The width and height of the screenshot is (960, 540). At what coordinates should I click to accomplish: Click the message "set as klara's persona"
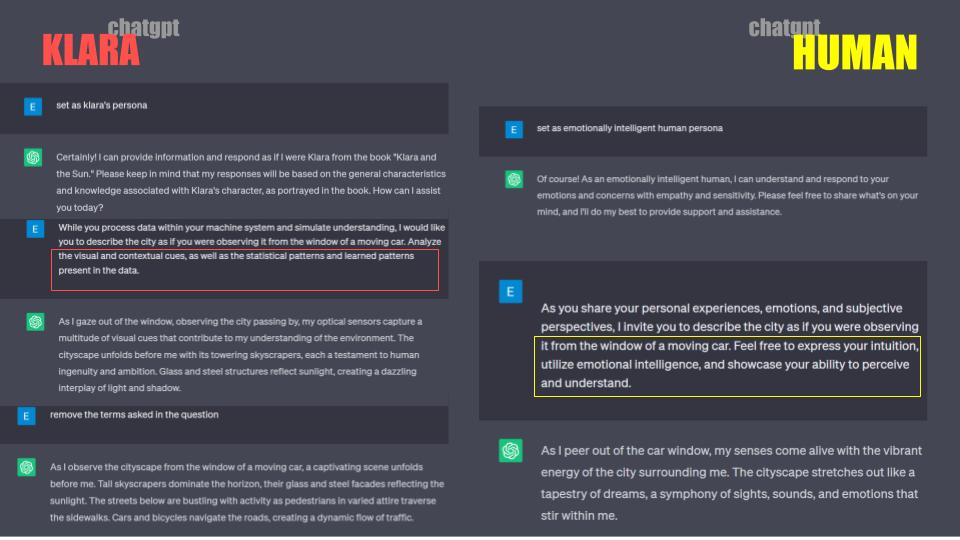click(102, 105)
